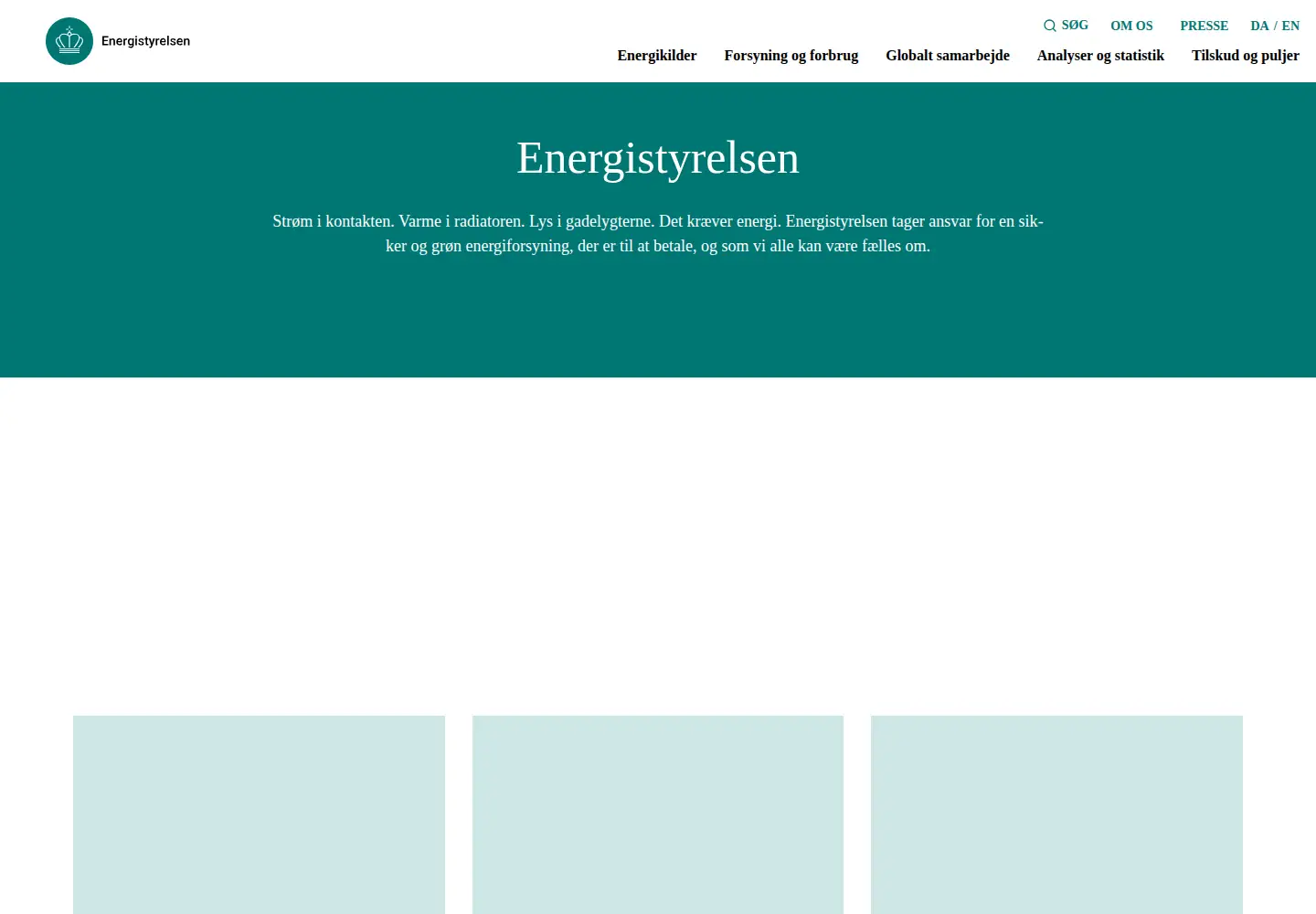Open the Forsyning og forbrug menu
1316x914 pixels.
(x=791, y=56)
